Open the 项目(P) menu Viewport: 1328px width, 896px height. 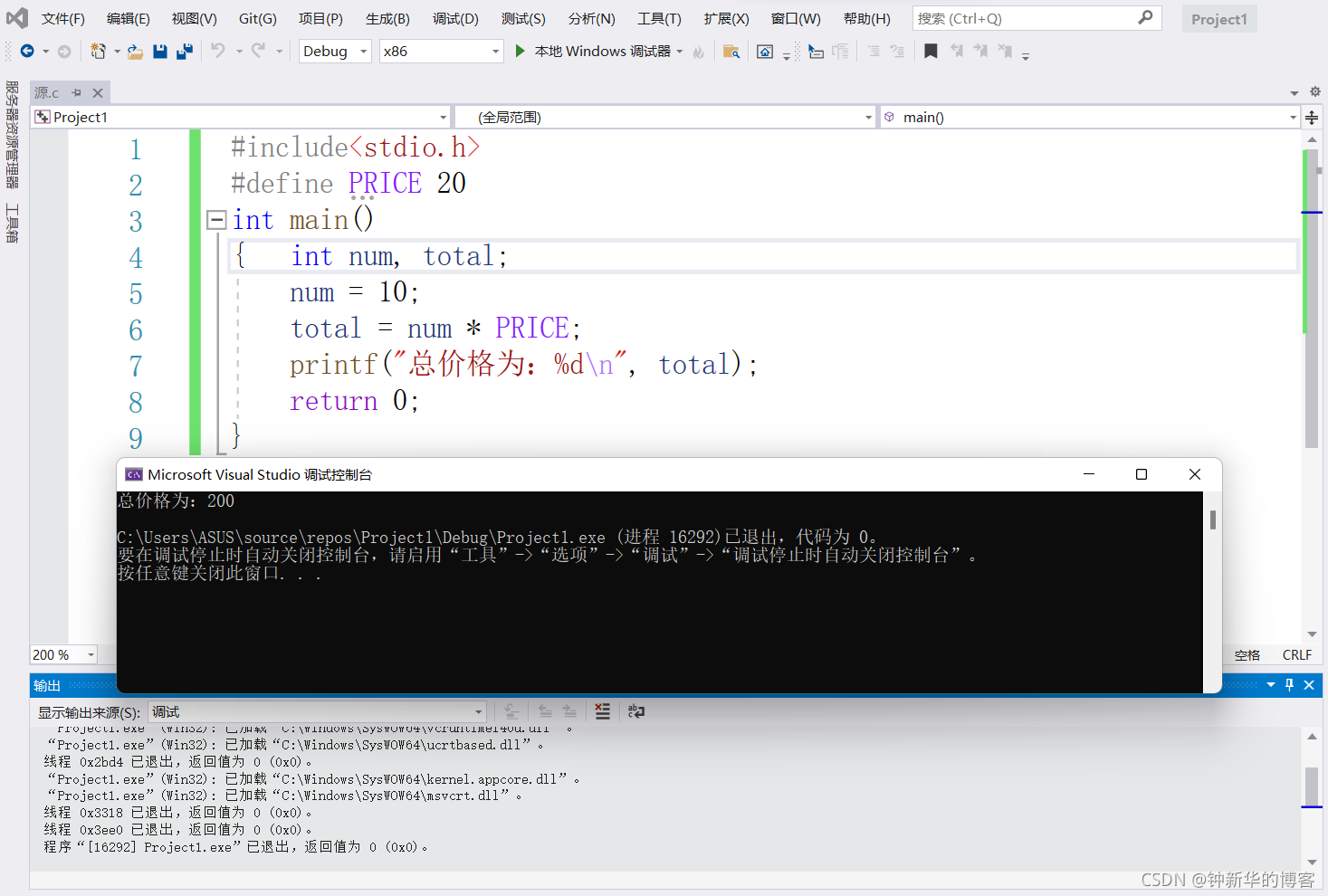(320, 18)
